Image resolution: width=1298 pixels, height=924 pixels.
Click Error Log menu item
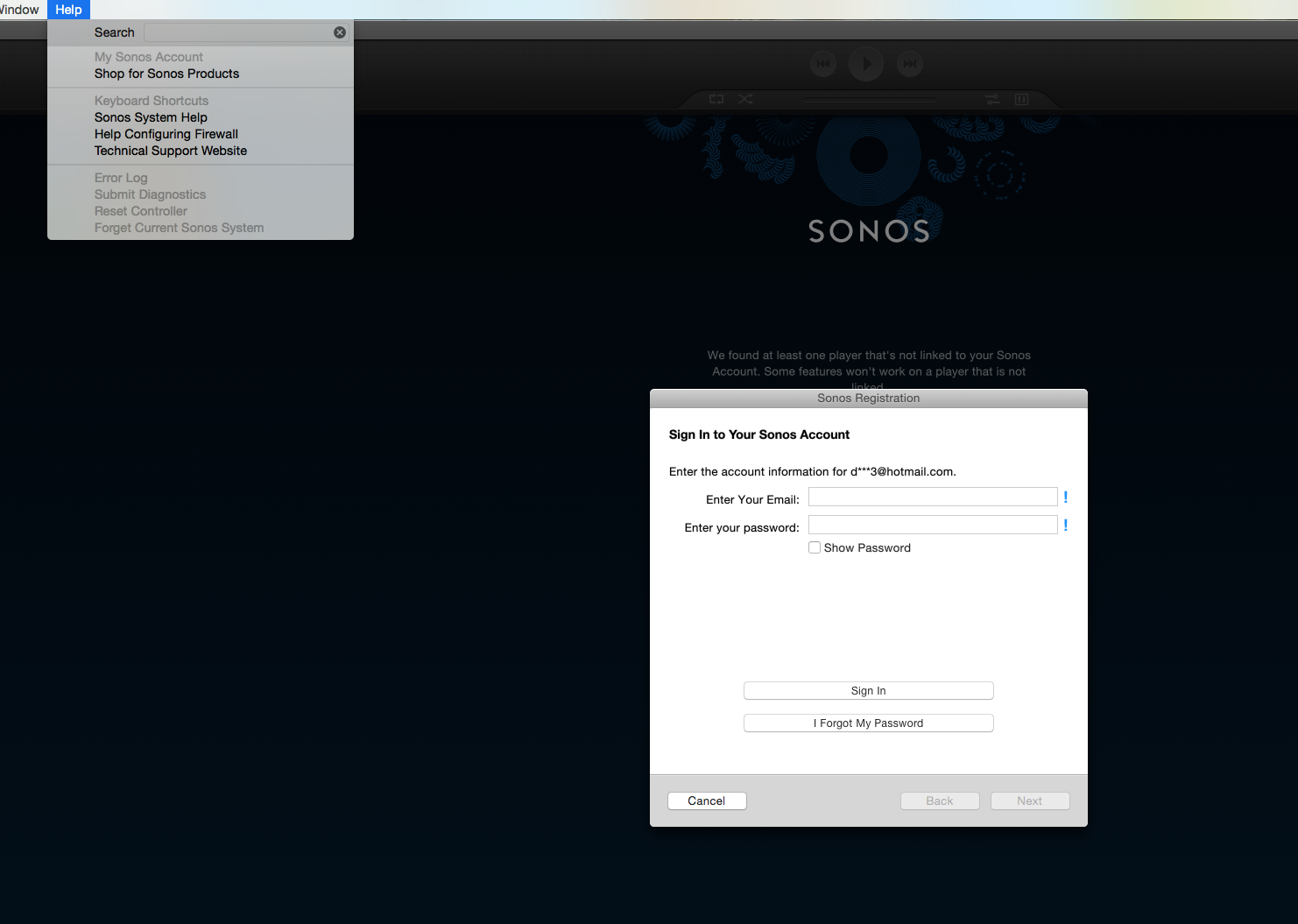tap(121, 178)
